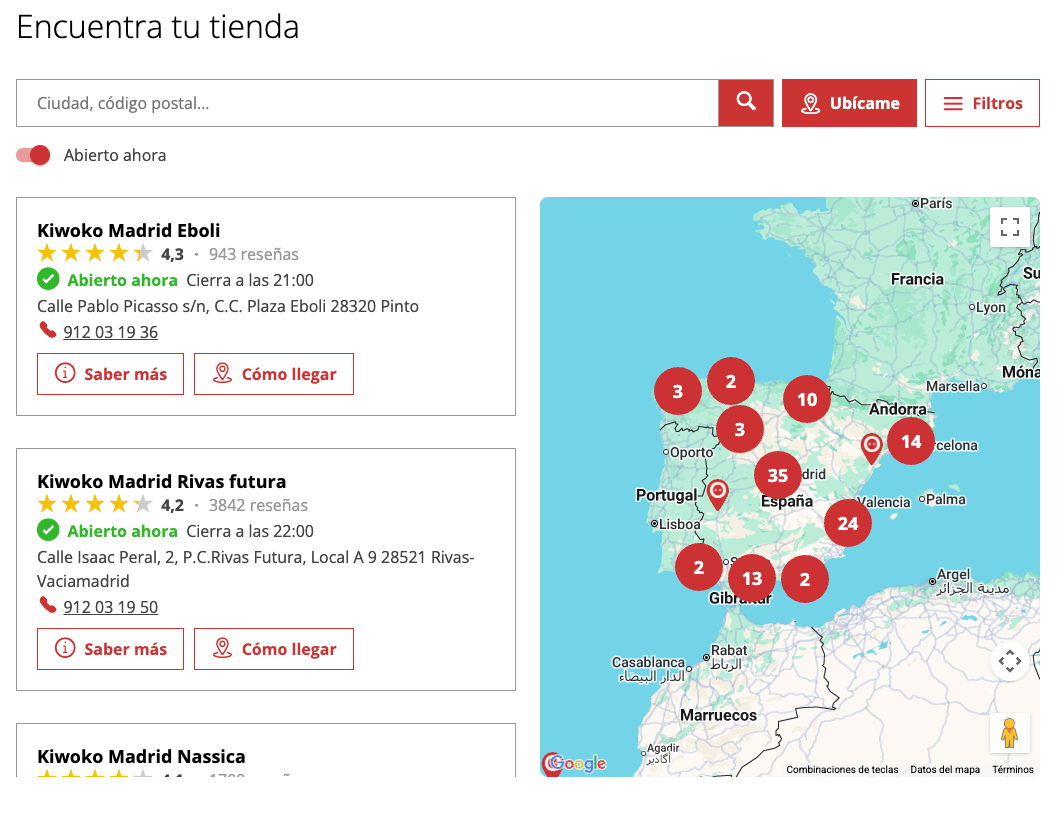This screenshot has height=818, width=1064.
Task: Click the map cluster showing 35 stores
Action: 778,475
